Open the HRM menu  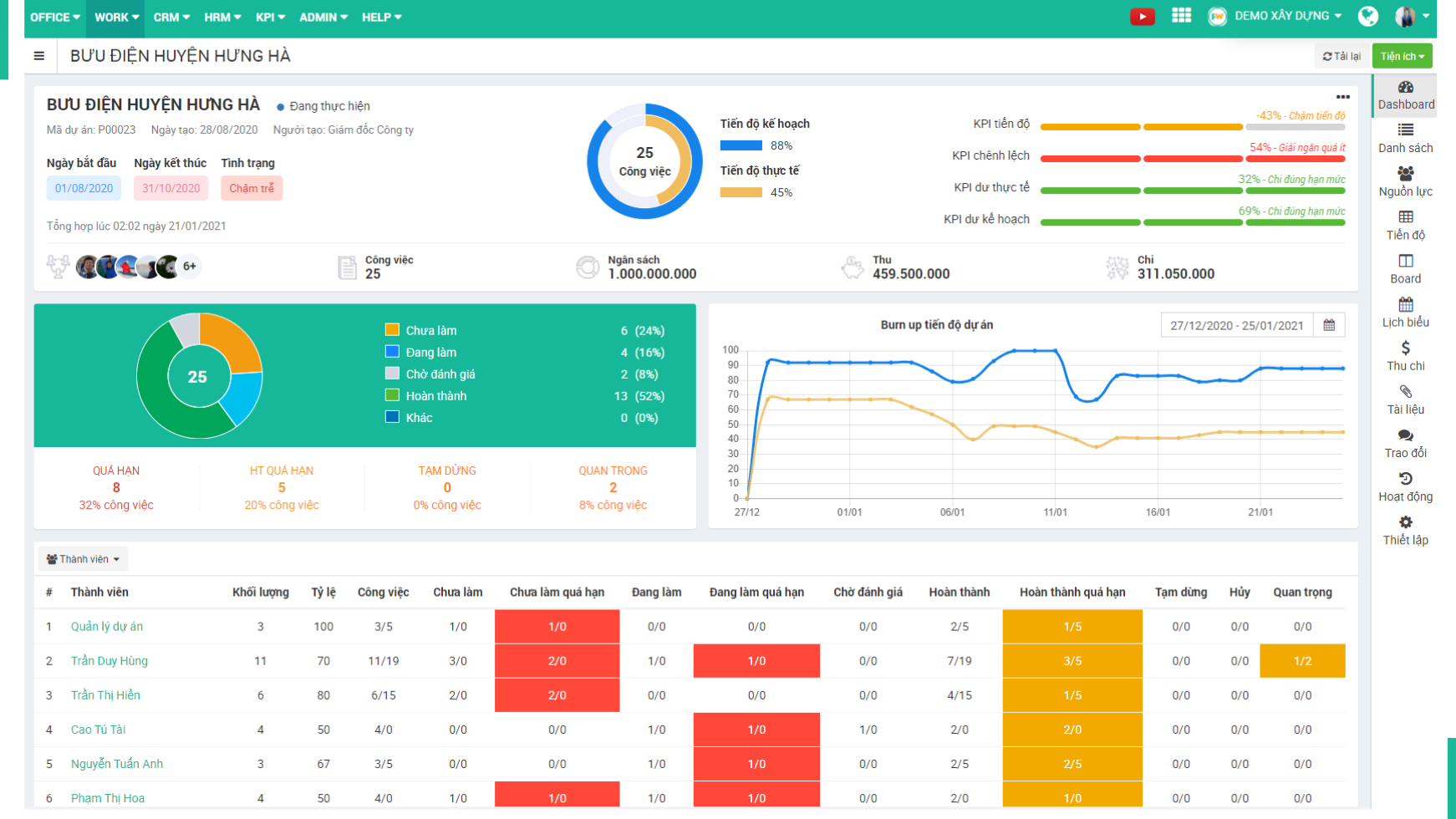[x=222, y=17]
